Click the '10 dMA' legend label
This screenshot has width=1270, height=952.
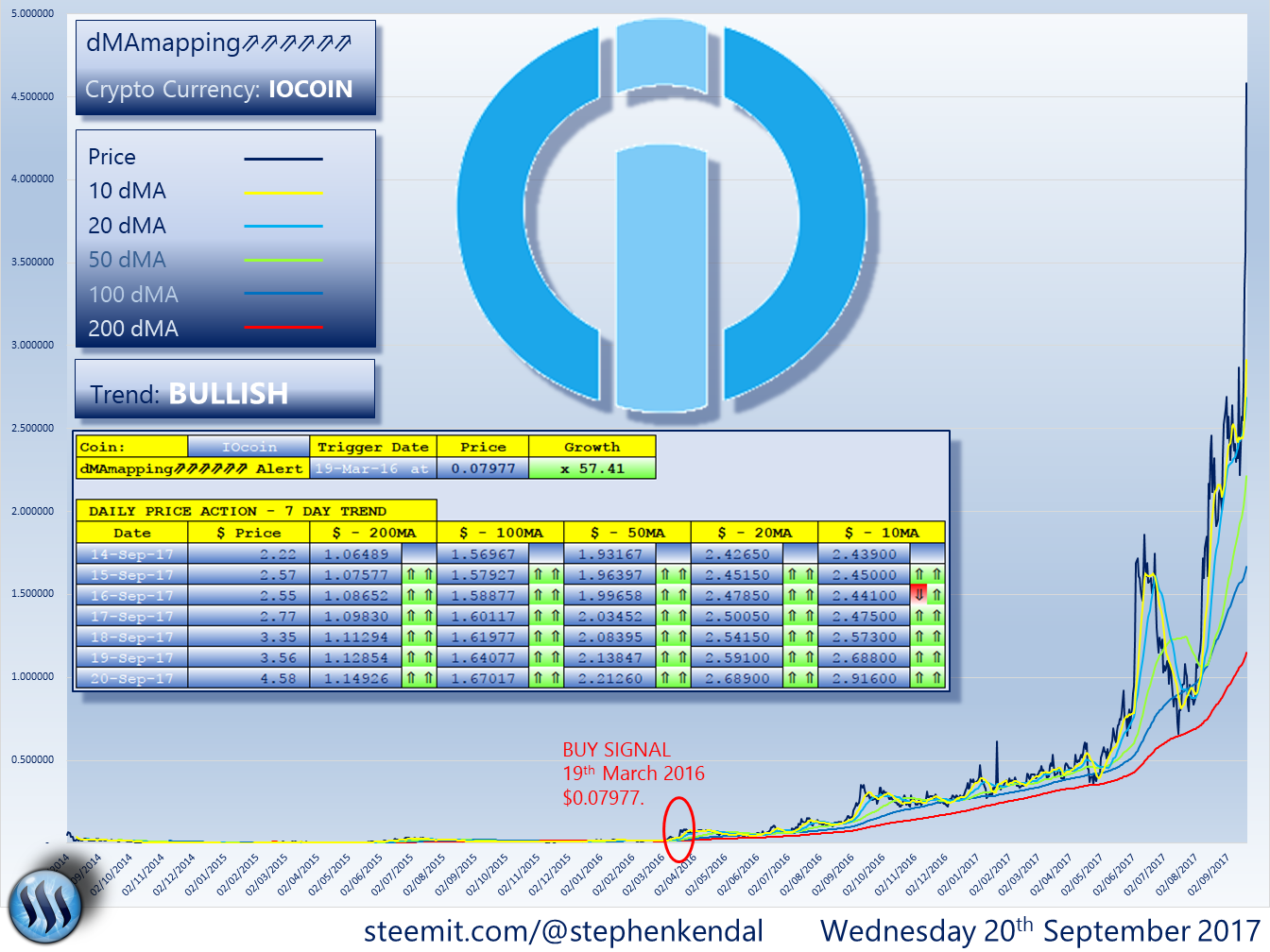[x=128, y=191]
